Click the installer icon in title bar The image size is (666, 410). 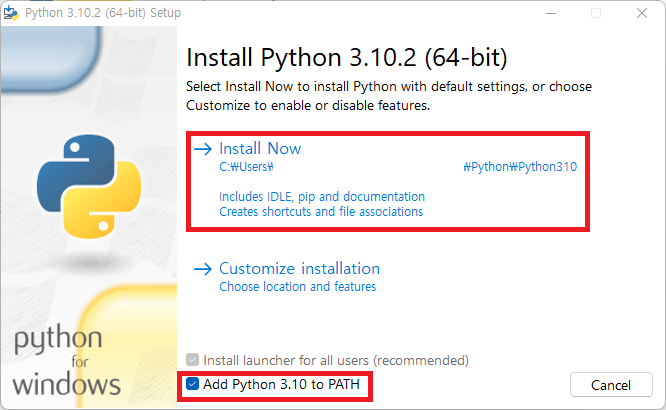coord(11,13)
